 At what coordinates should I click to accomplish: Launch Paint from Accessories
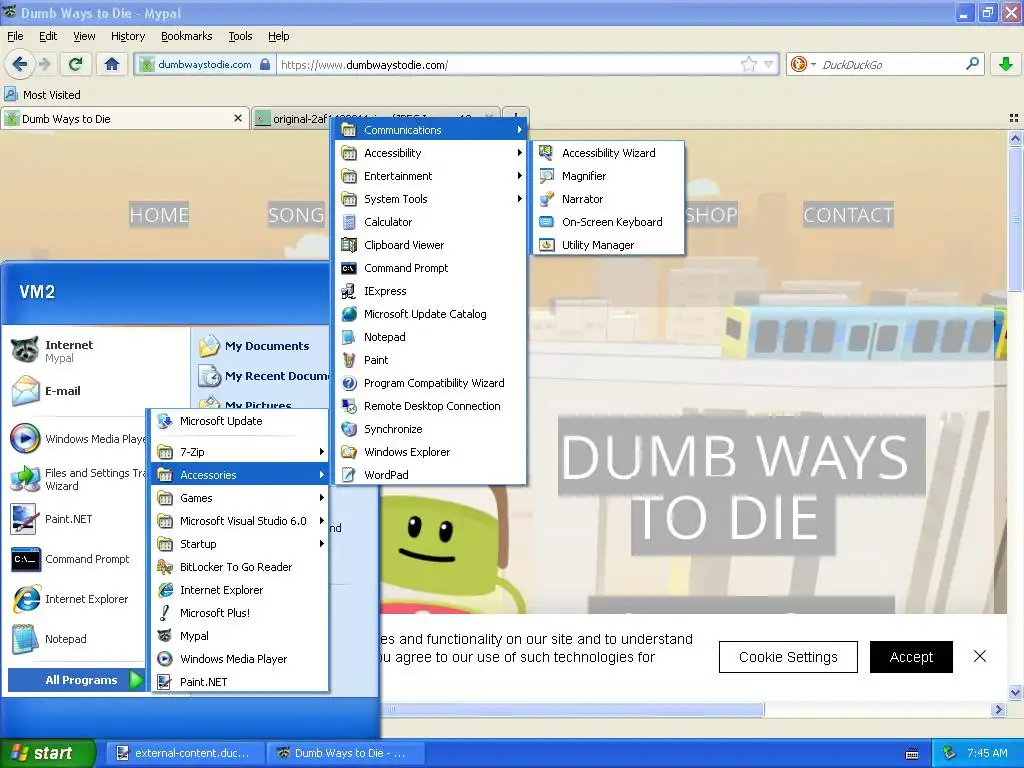pos(431,360)
